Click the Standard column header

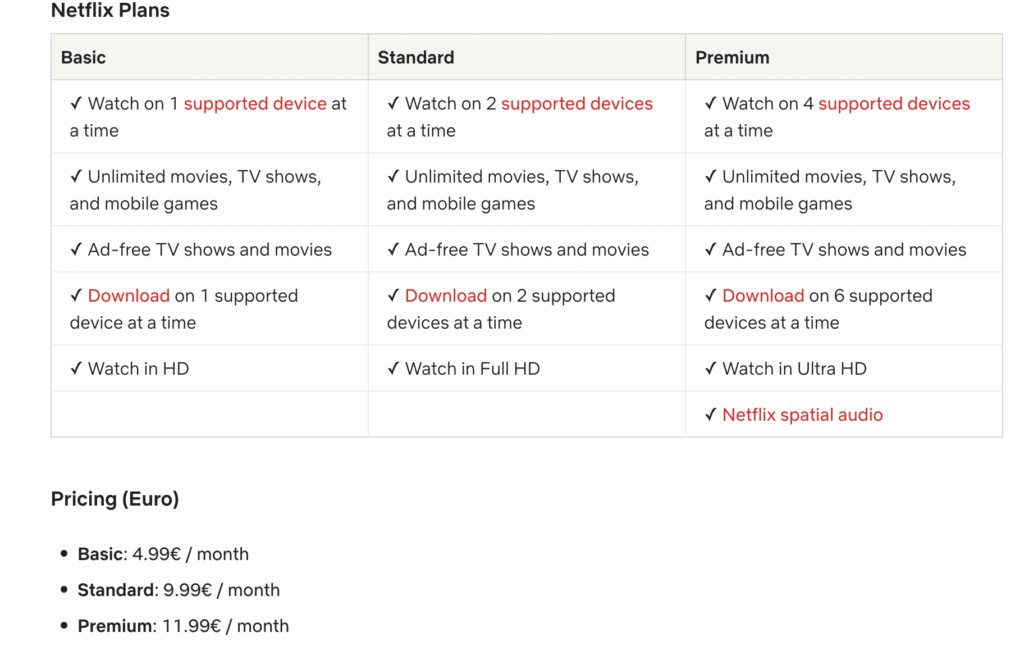point(416,58)
